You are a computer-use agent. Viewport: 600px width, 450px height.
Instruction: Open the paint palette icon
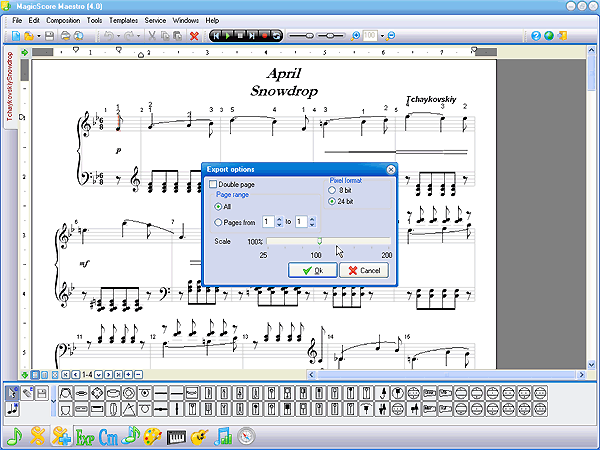153,437
